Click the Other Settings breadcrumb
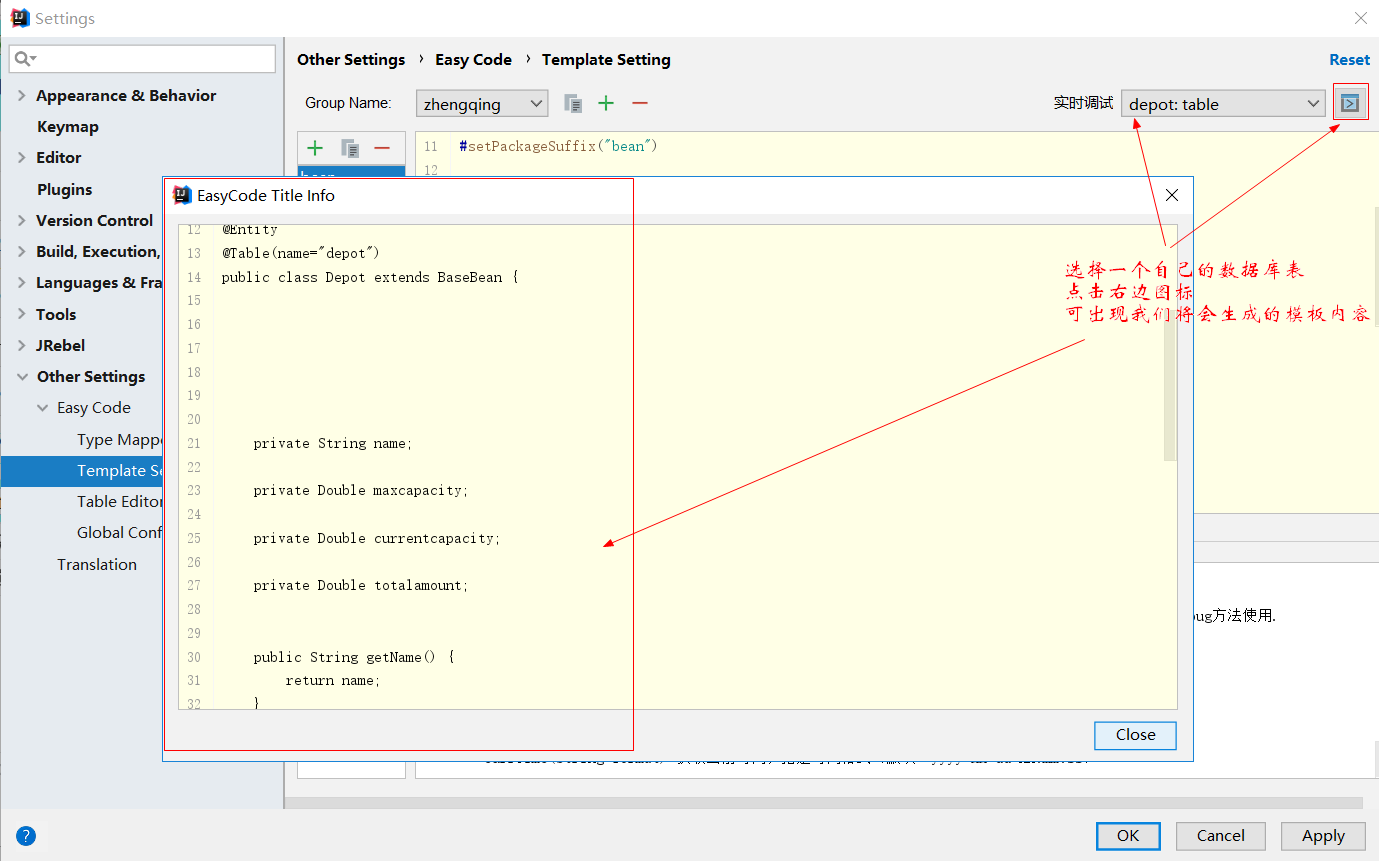This screenshot has height=861, width=1379. point(351,60)
